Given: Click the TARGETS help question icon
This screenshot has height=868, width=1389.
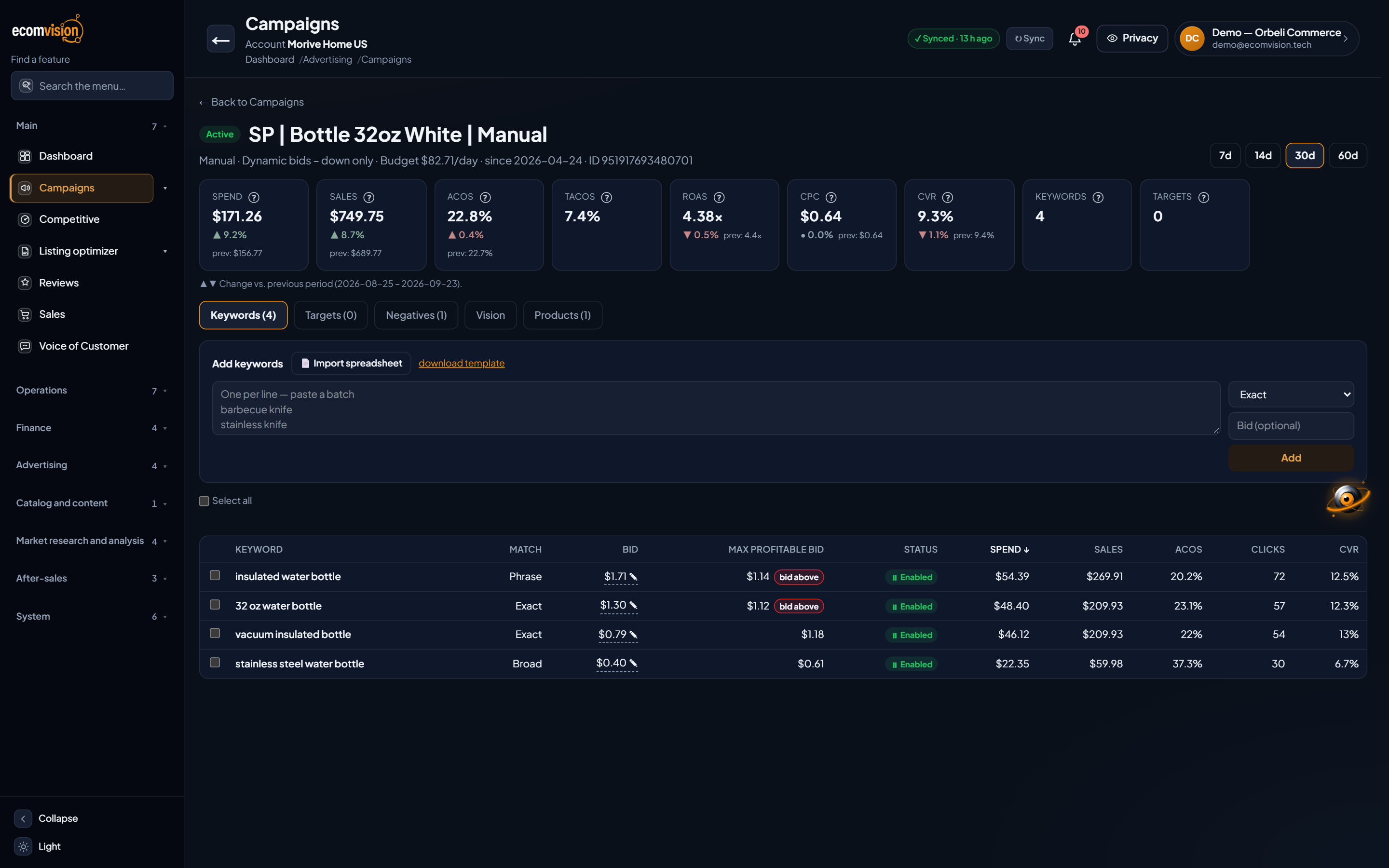Looking at the screenshot, I should point(1204,197).
